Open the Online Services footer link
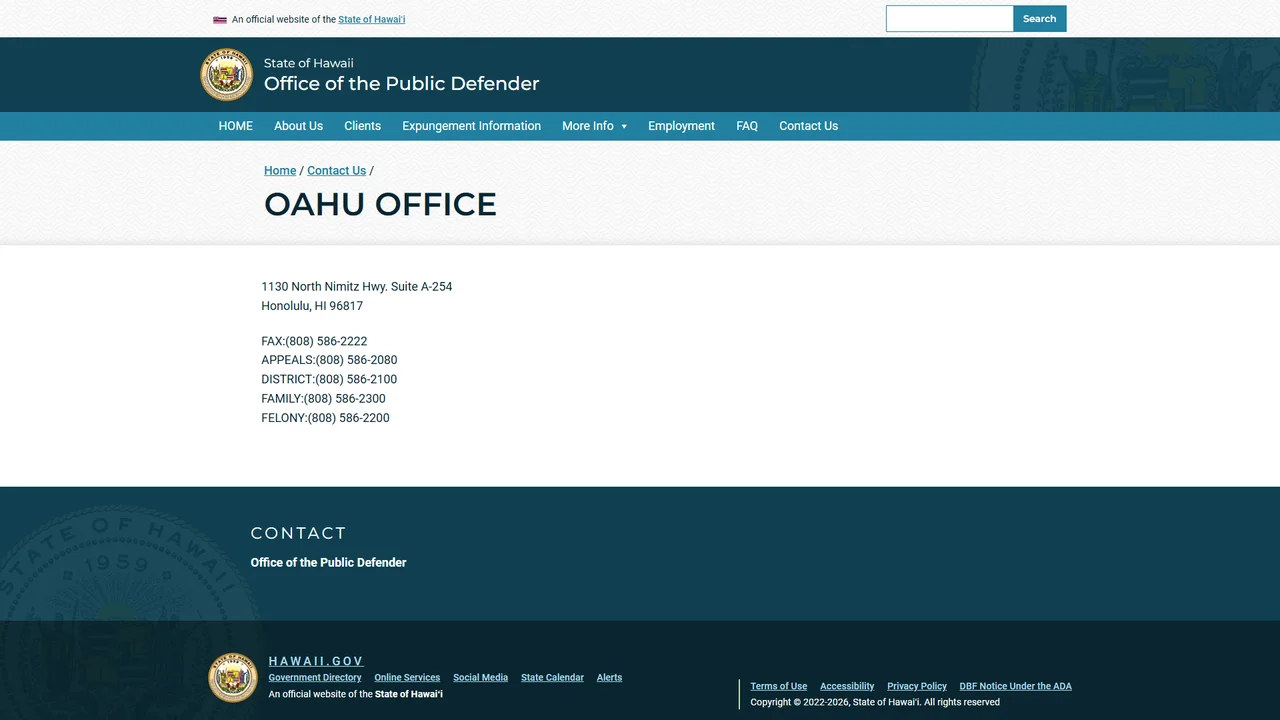Screen dimensions: 1280x720 pyautogui.click(x=407, y=678)
